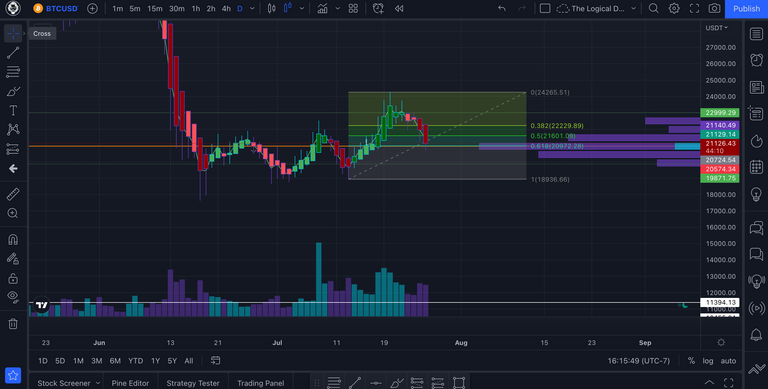Open the XABCD Patterns tool

(x=13, y=130)
